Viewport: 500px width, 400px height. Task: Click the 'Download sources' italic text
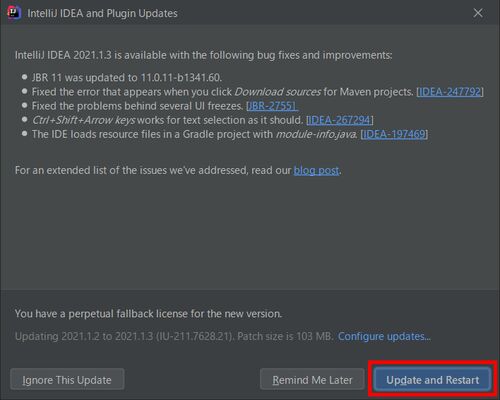click(277, 92)
